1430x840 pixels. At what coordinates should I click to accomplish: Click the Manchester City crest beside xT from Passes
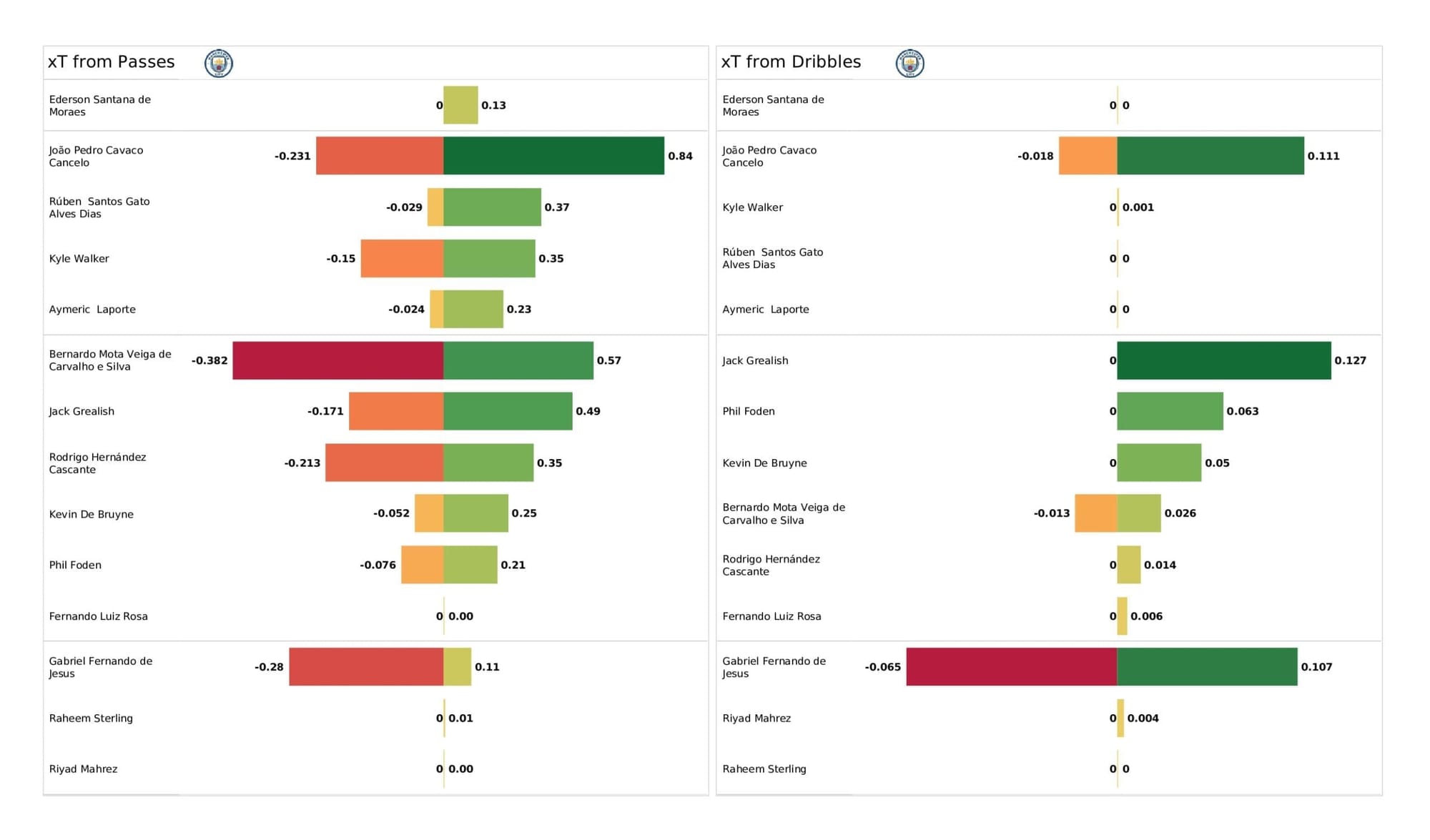tap(219, 63)
